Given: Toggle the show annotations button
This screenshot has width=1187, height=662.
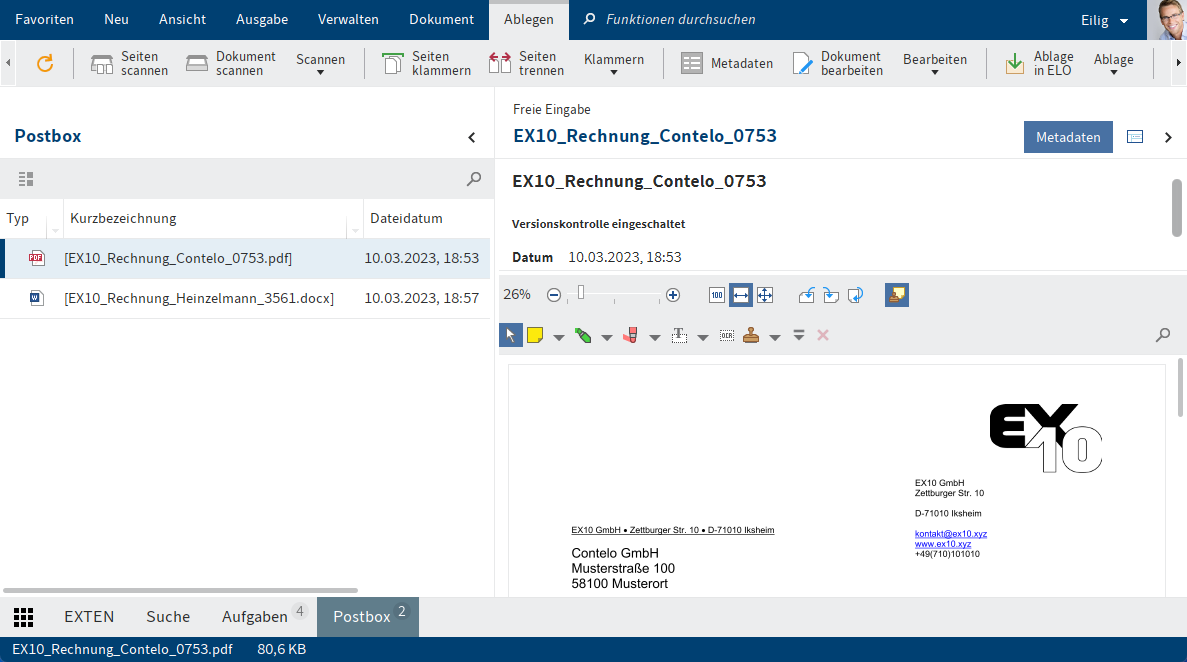Looking at the screenshot, I should pos(897,295).
